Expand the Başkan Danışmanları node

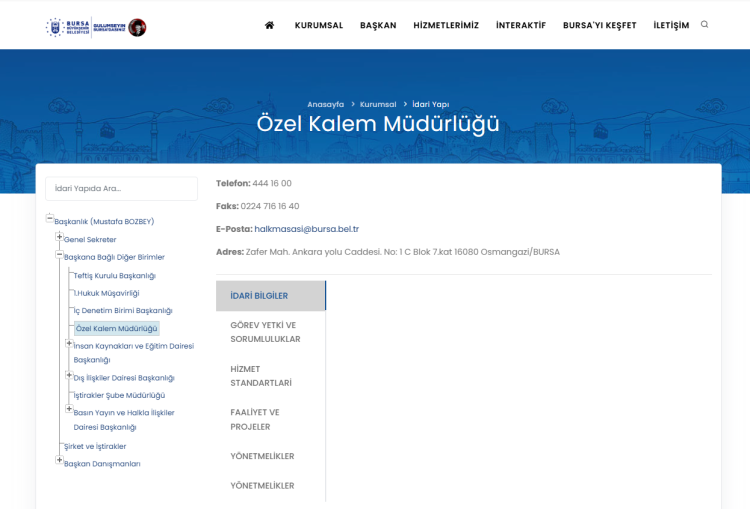(x=59, y=461)
